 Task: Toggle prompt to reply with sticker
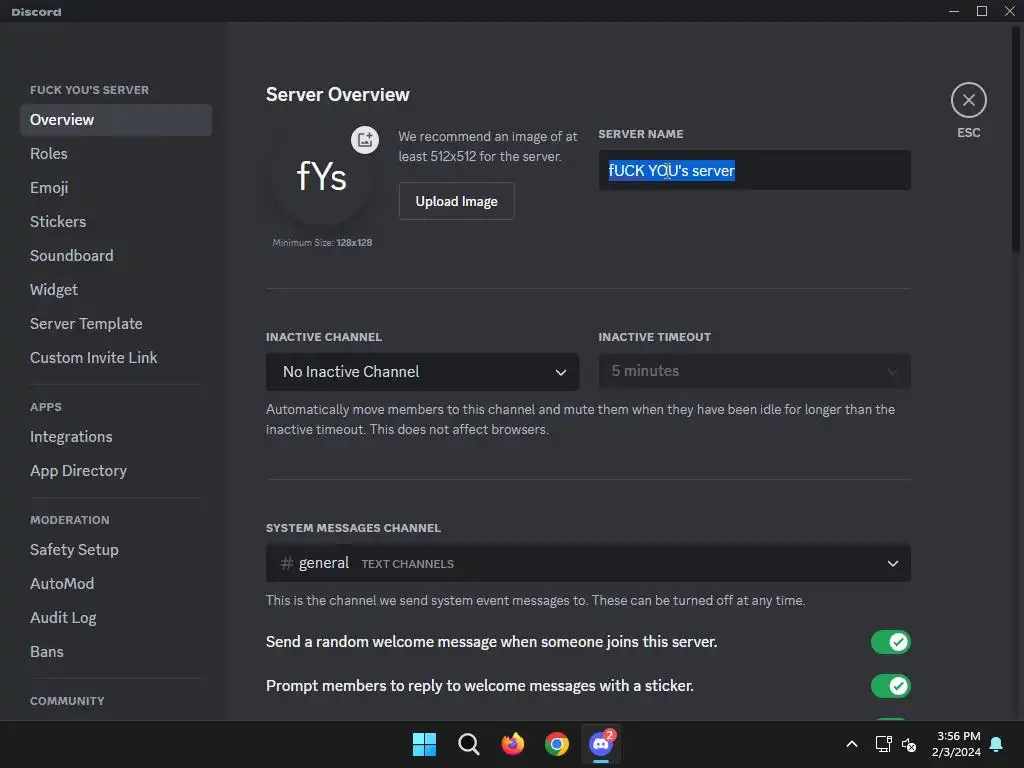(x=890, y=686)
